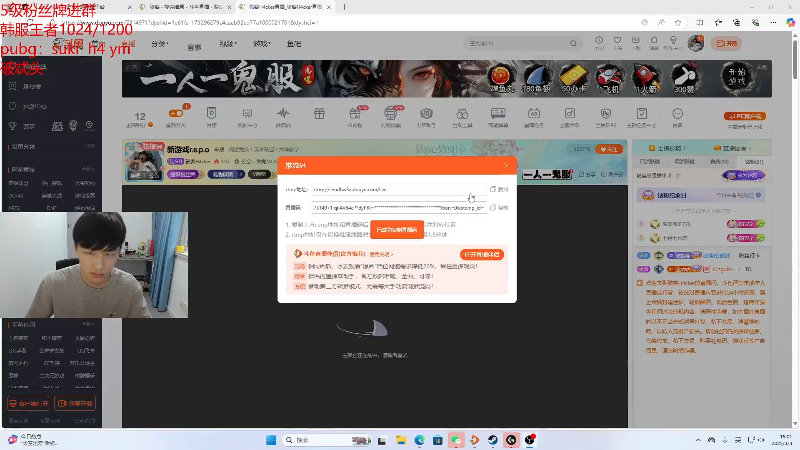Screen dimensions: 800x450
Task: Open the Windows Start menu
Action: coord(271,440)
